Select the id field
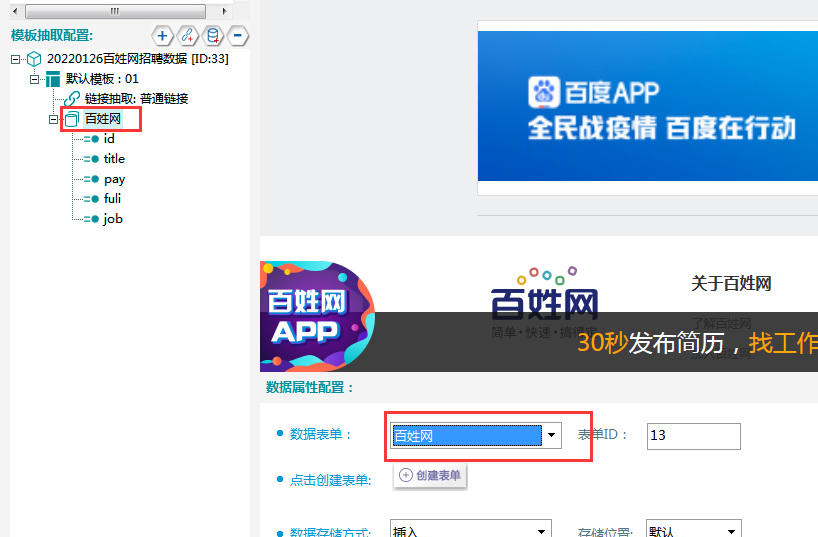 click(x=109, y=139)
